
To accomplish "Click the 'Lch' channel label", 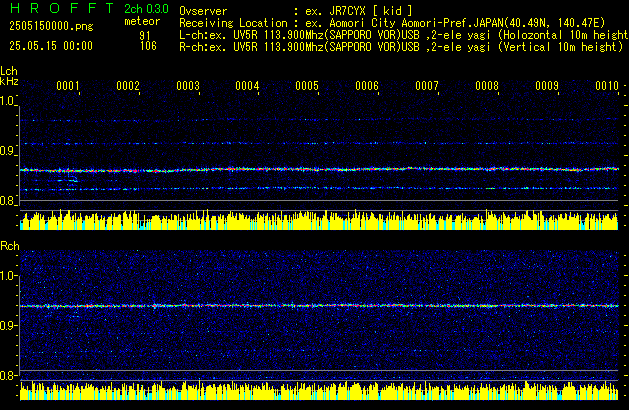I will click(9, 71).
